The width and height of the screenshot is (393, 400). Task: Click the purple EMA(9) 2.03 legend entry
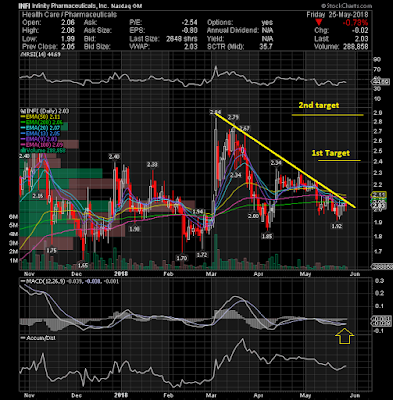pos(39,139)
